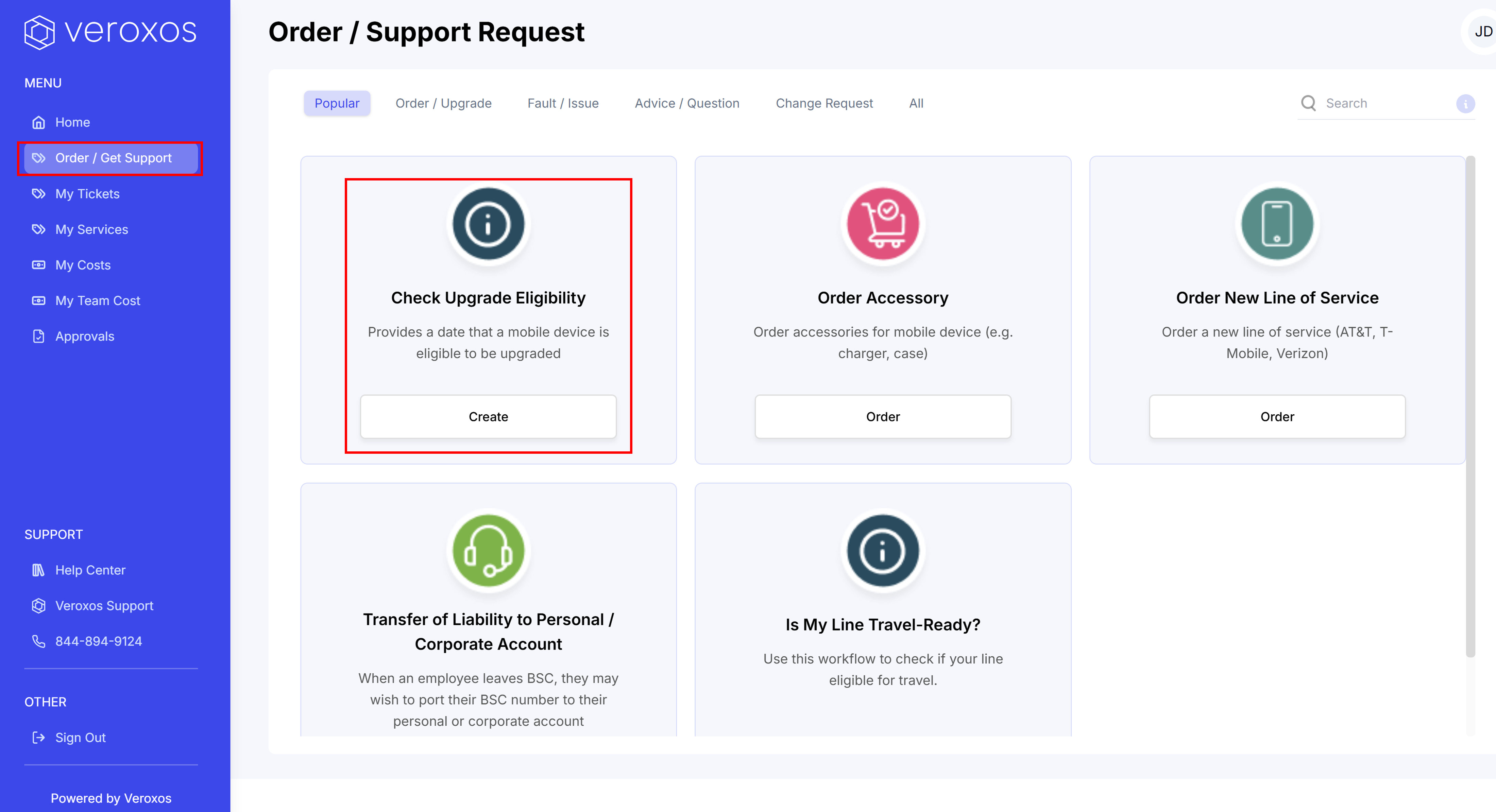Screen dimensions: 1496x812
Task: Open My Services
Action: (111, 229)
